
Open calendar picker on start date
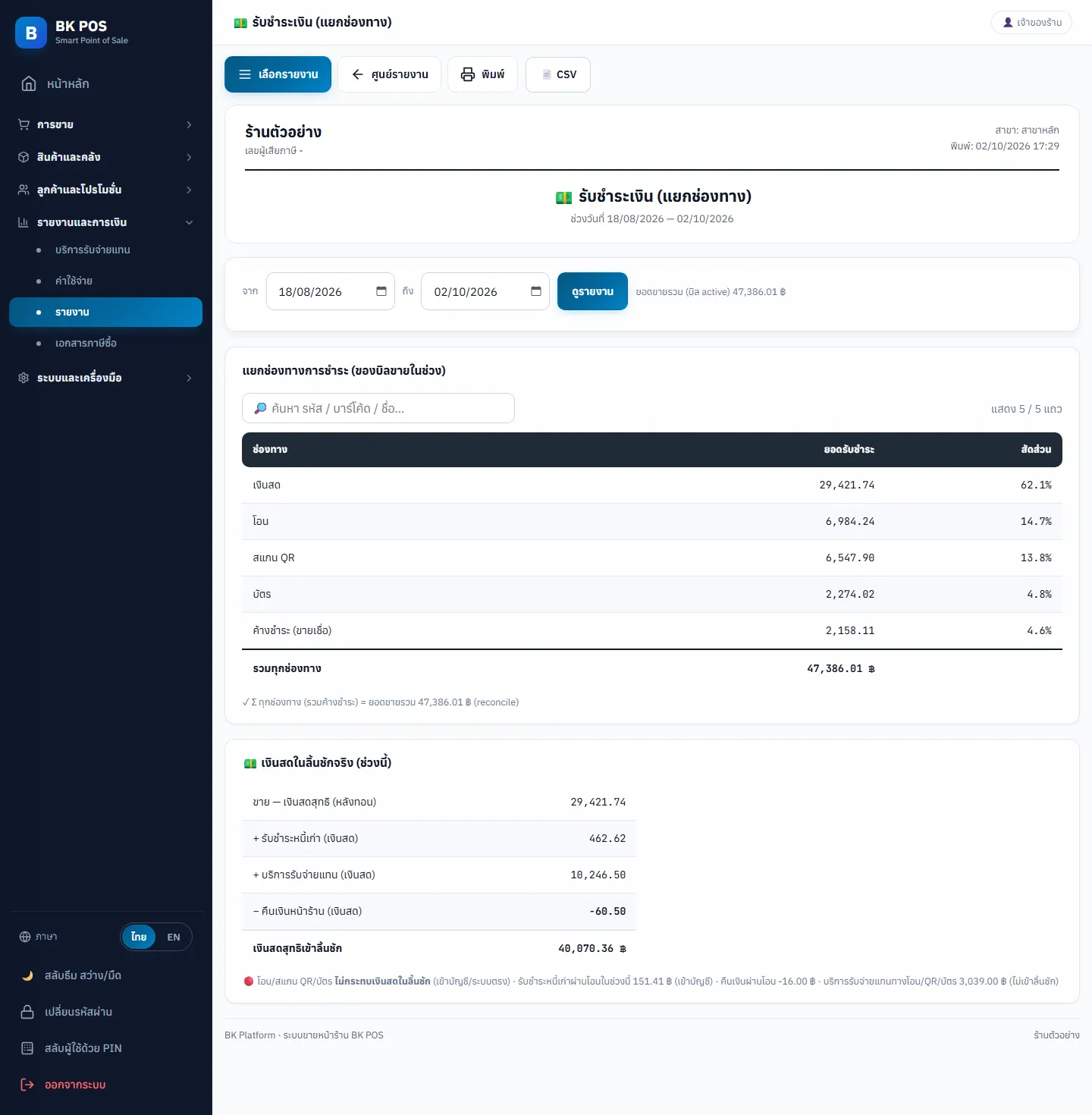click(x=381, y=291)
